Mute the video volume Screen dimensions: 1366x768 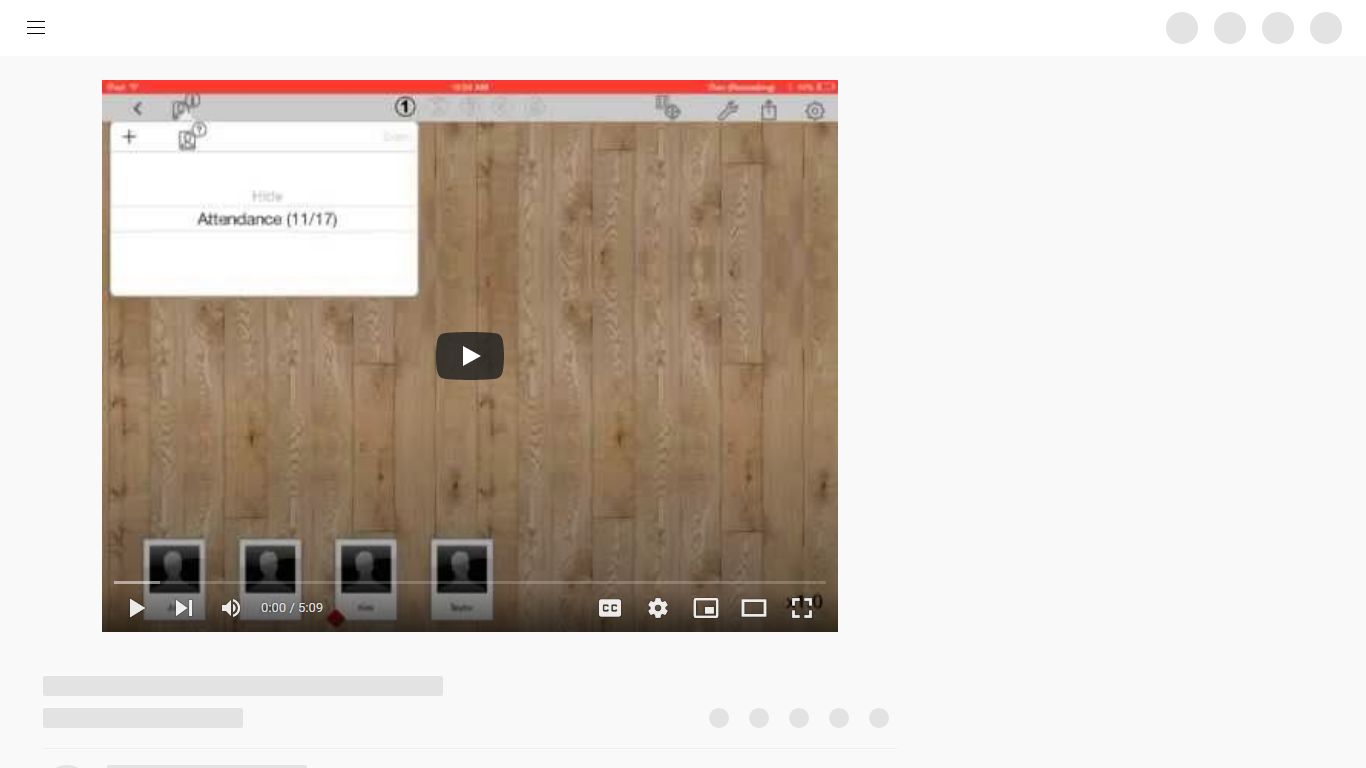(x=231, y=608)
